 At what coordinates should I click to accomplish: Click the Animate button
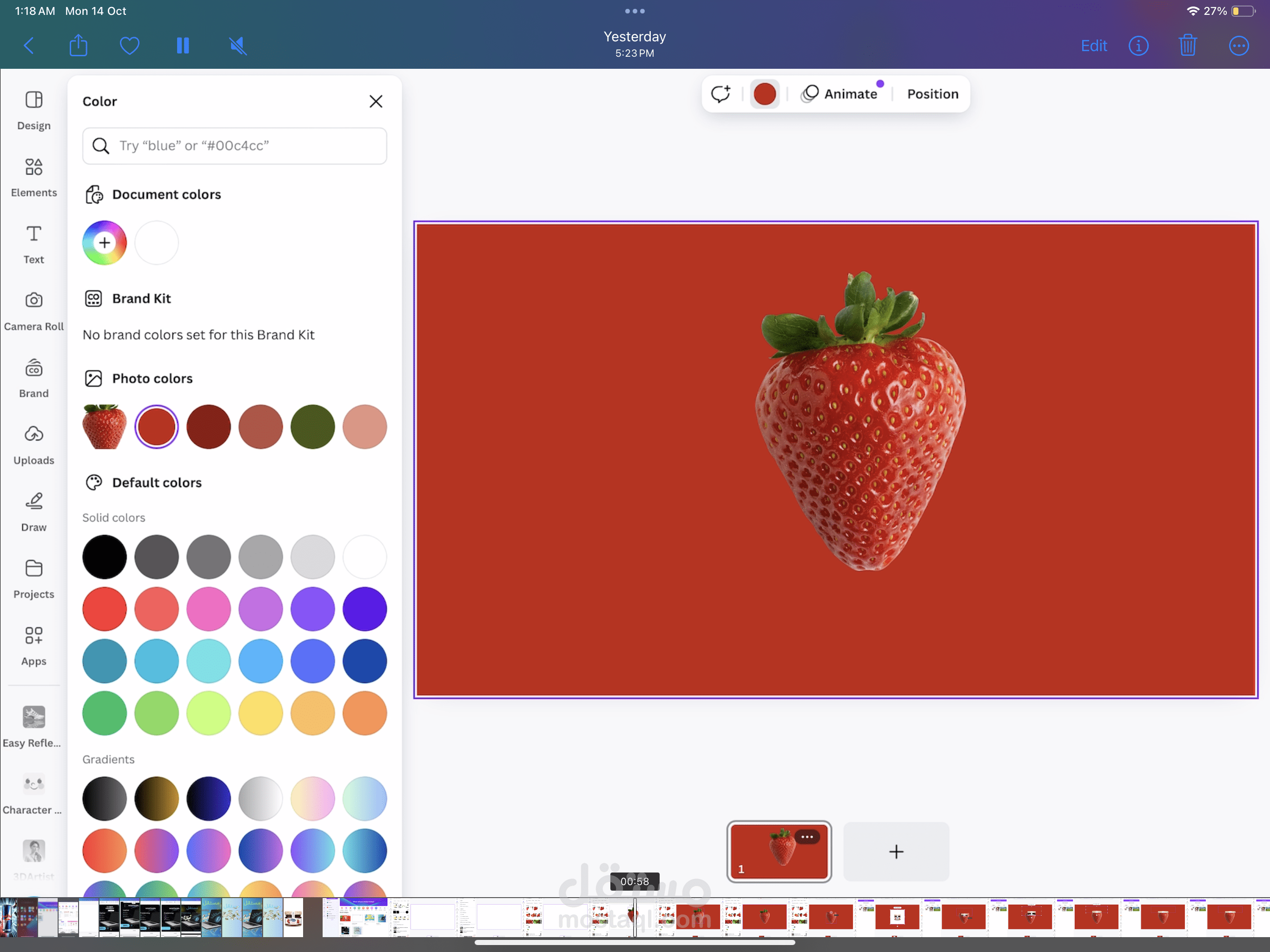[x=840, y=93]
